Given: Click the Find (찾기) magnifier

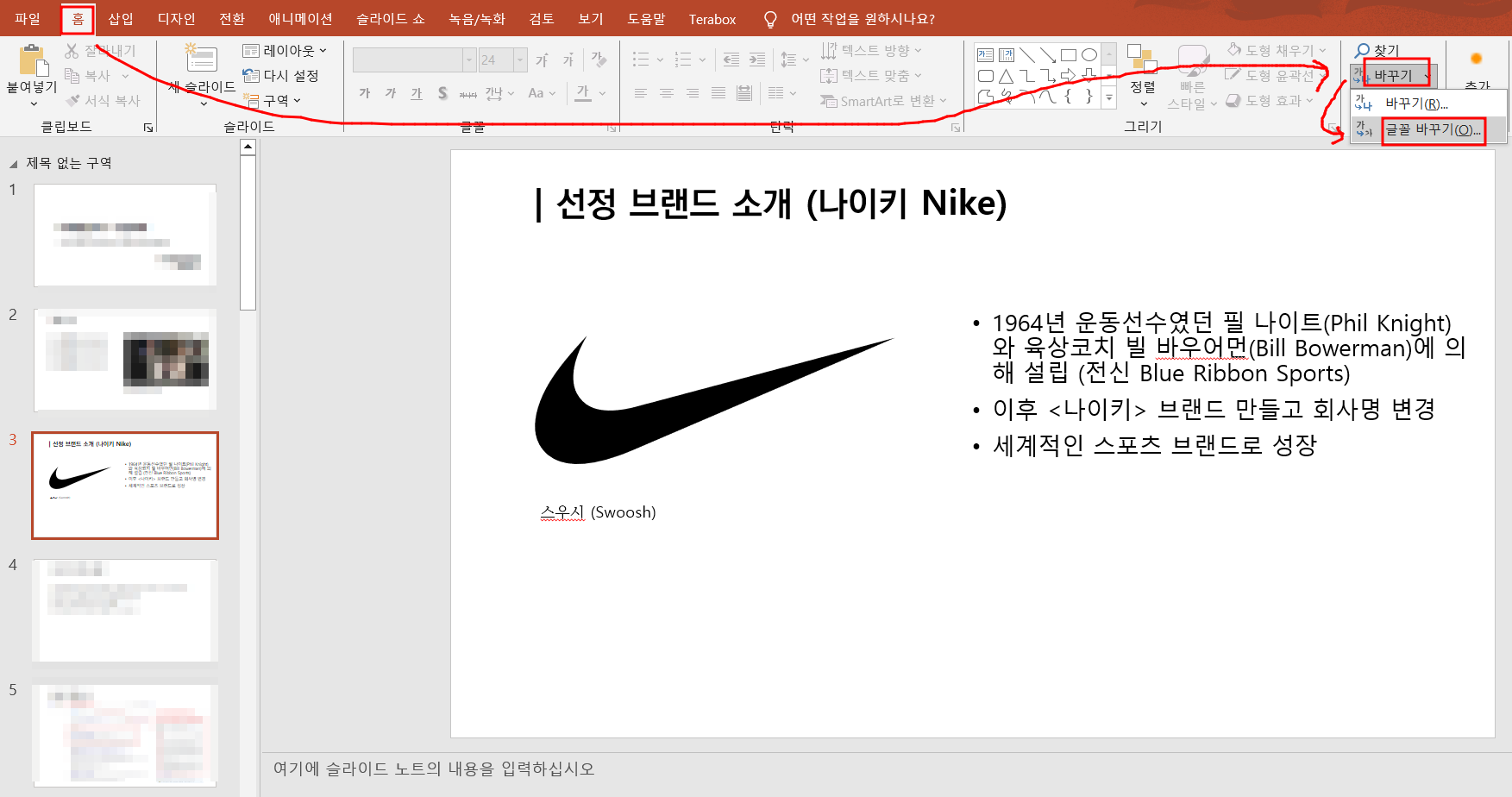Looking at the screenshot, I should coord(1363,51).
